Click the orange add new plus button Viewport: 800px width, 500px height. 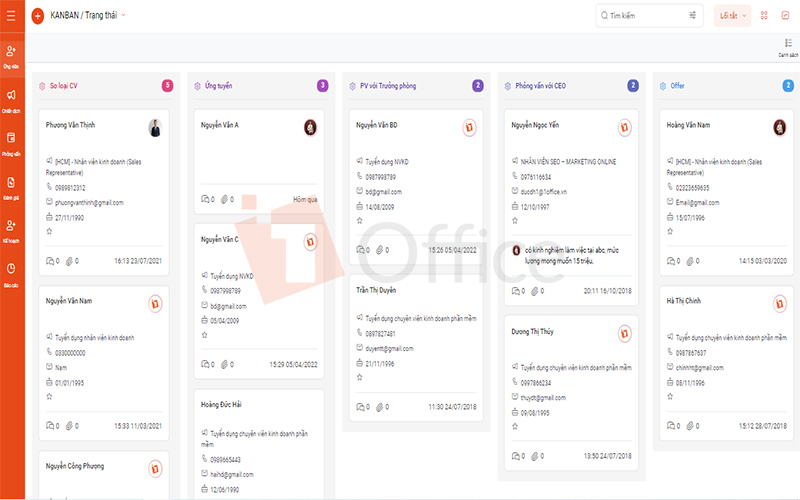pos(38,16)
